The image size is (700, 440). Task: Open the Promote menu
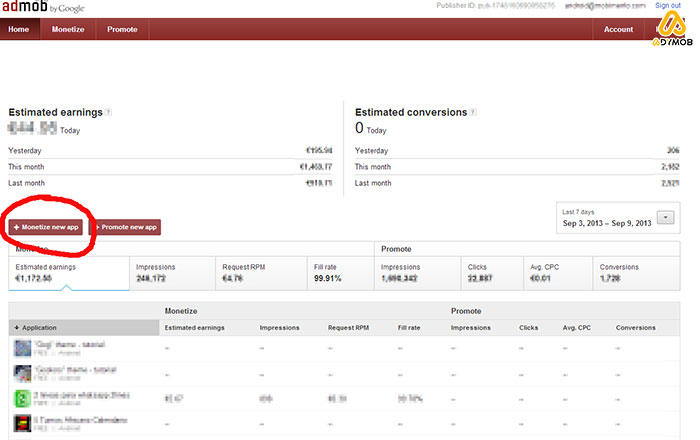click(x=122, y=29)
